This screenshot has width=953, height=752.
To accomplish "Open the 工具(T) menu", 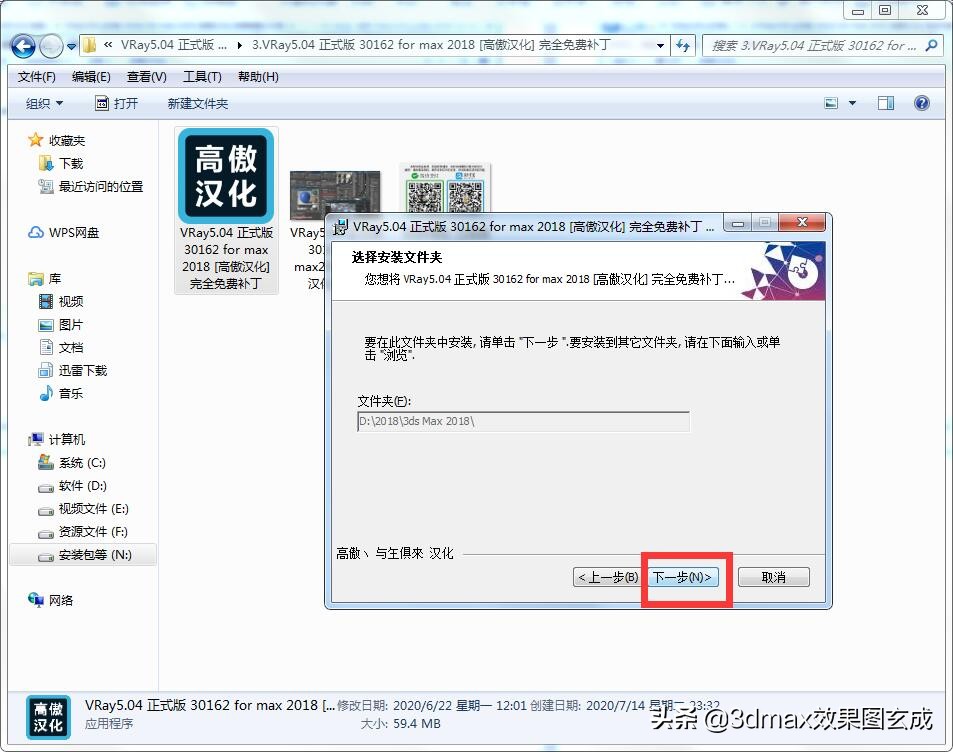I will [202, 77].
